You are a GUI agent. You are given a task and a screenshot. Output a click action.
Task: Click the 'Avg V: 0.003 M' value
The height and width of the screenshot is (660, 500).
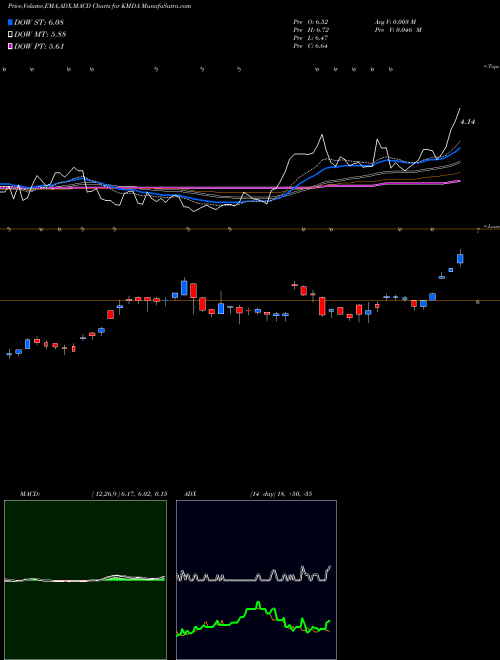pyautogui.click(x=395, y=22)
